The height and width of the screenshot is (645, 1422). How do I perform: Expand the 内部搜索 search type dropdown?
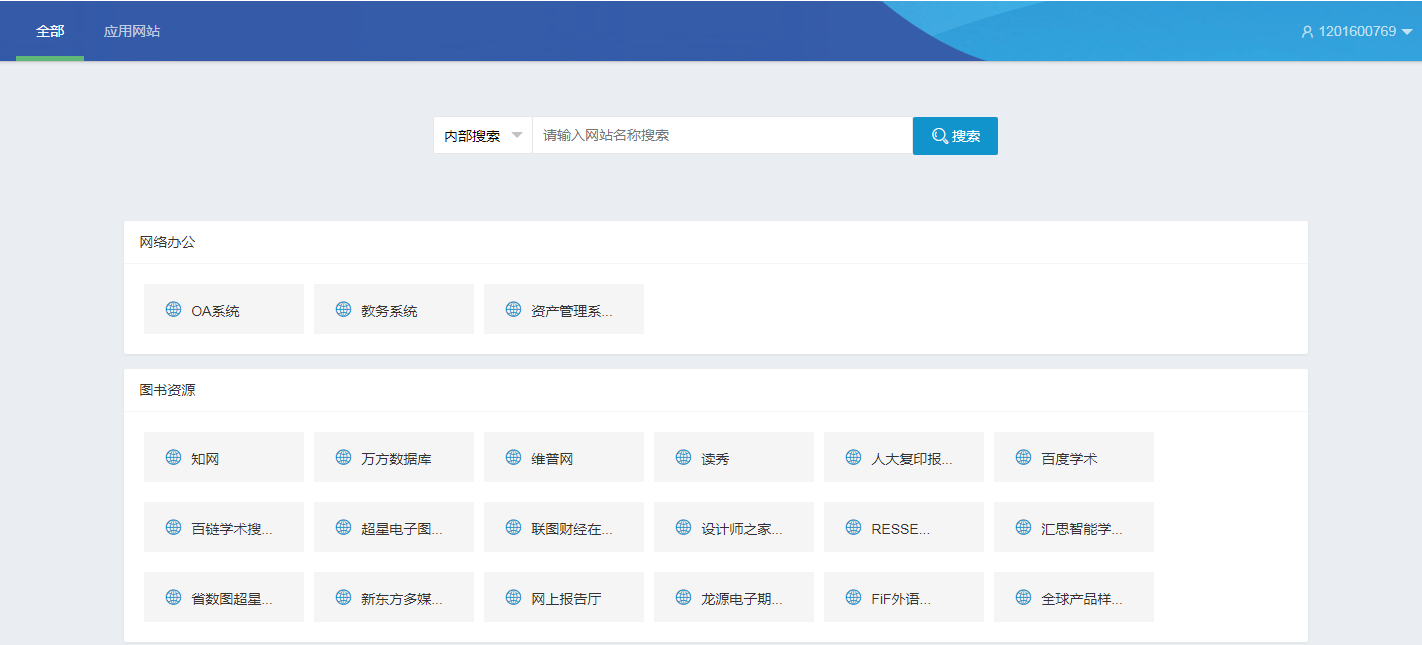pyautogui.click(x=484, y=136)
